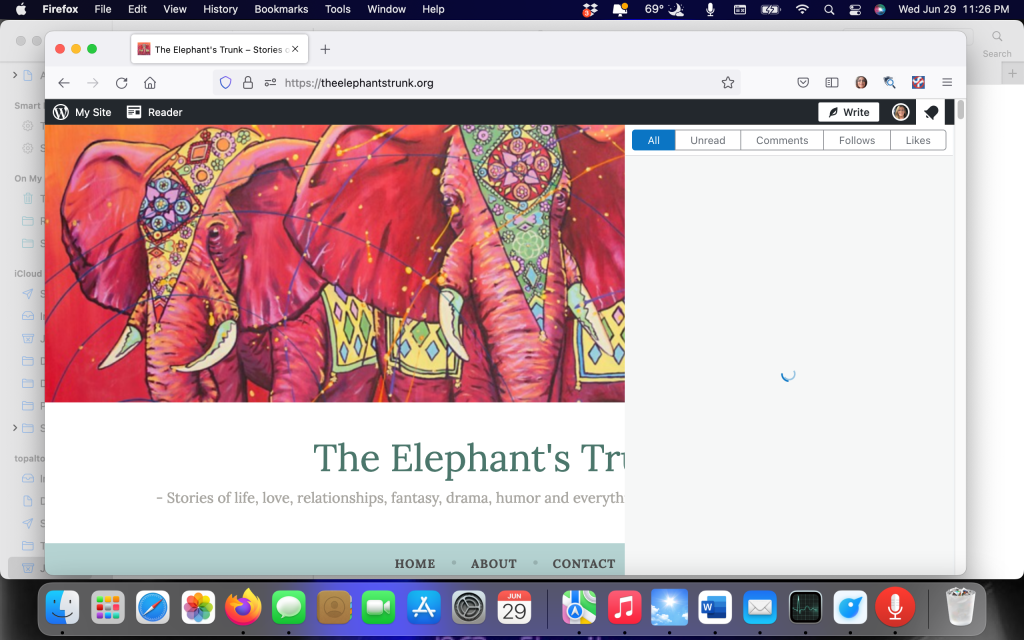This screenshot has height=640, width=1024.
Task: Open a new tab with plus button
Action: click(325, 49)
